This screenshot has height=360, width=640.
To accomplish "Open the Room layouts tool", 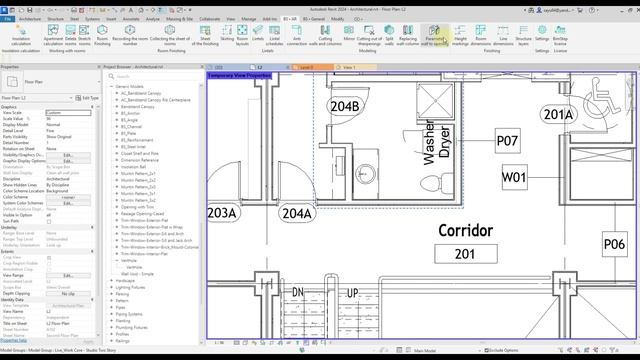I will (242, 35).
